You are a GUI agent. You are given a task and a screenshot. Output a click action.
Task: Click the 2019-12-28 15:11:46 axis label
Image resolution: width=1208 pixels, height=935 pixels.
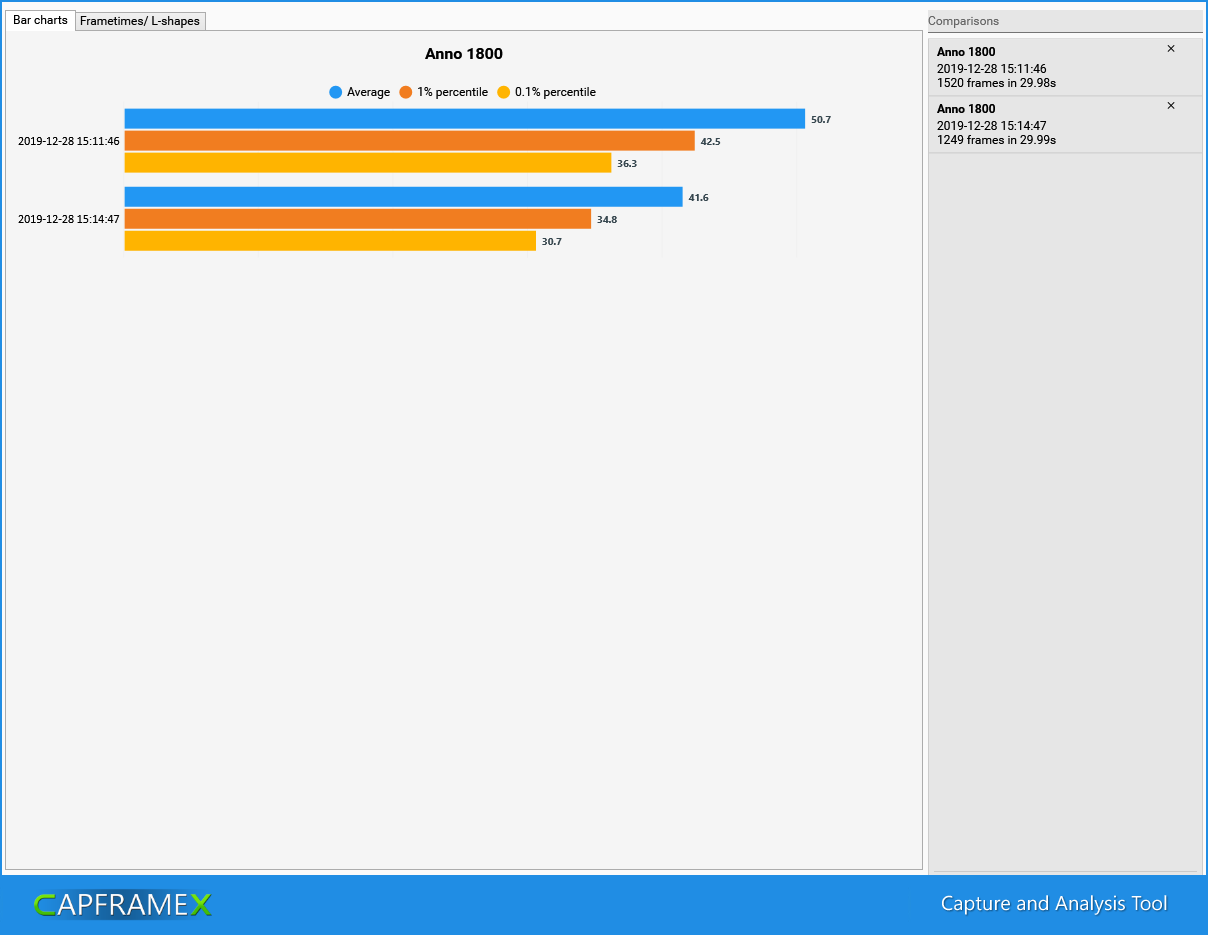pyautogui.click(x=69, y=141)
